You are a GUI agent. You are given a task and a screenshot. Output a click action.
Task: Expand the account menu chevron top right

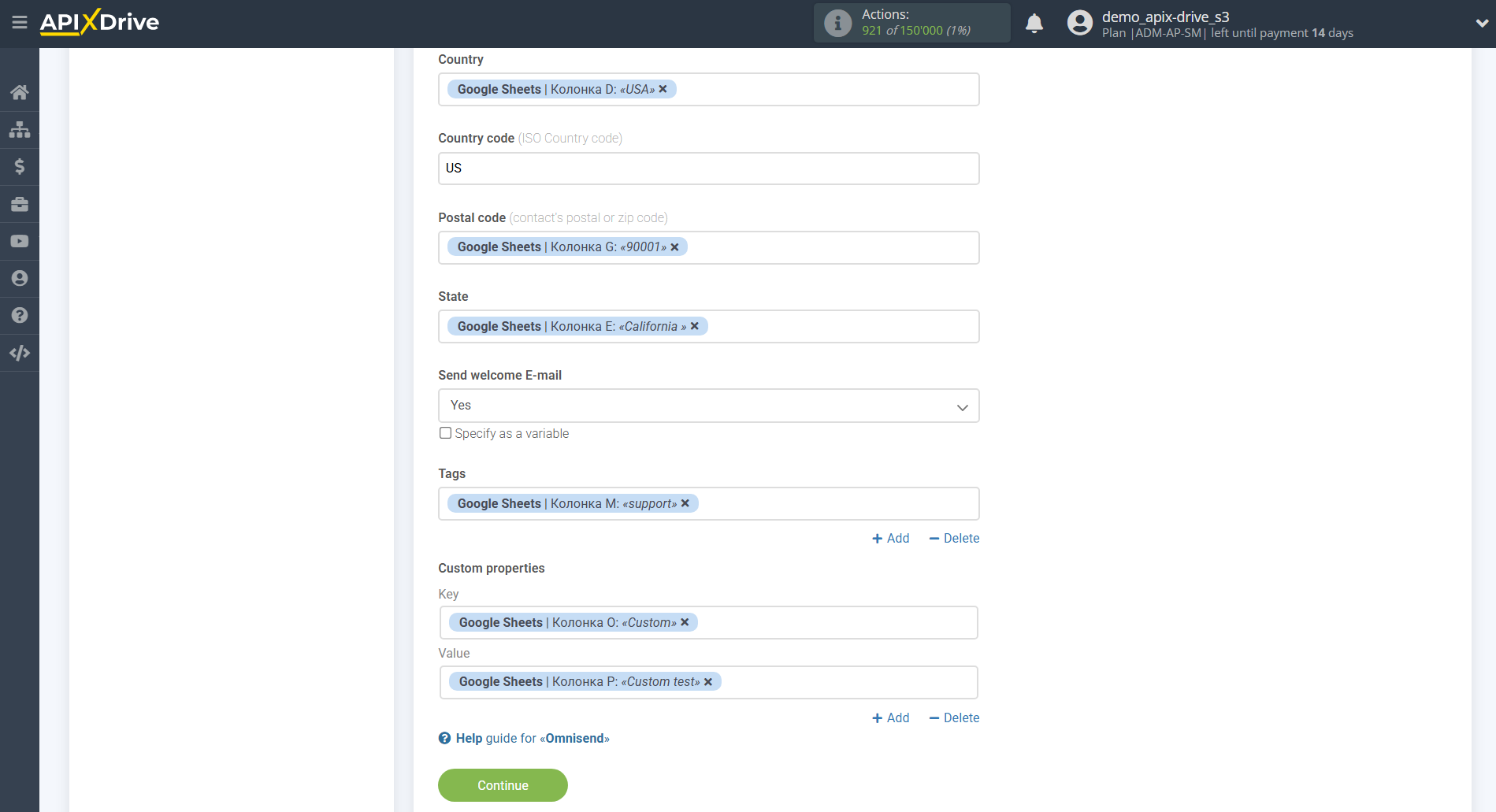1480,23
